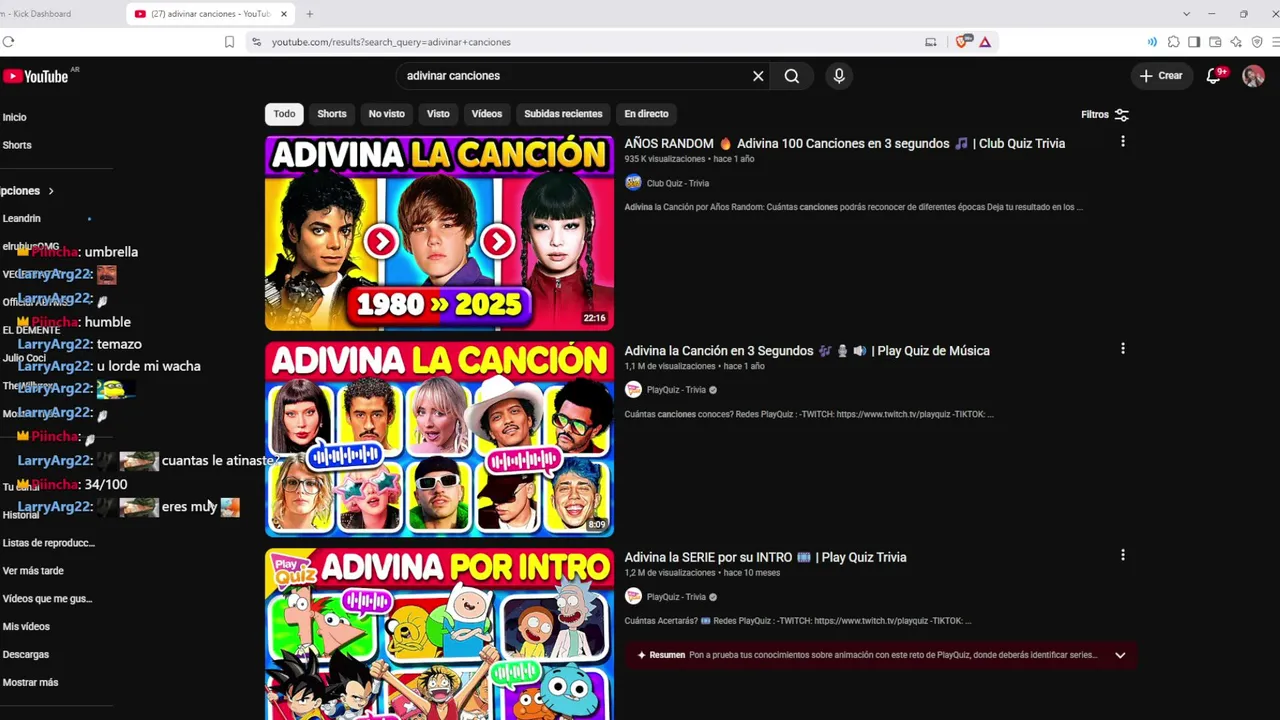This screenshot has height=720, width=1280.
Task: View site information icon in address bar
Action: [256, 42]
